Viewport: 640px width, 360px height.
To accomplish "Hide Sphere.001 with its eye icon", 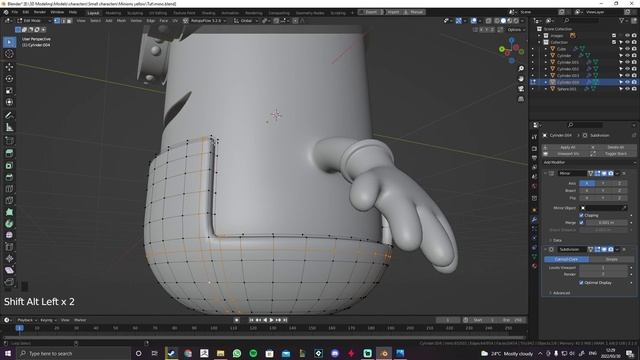I will click(627, 89).
